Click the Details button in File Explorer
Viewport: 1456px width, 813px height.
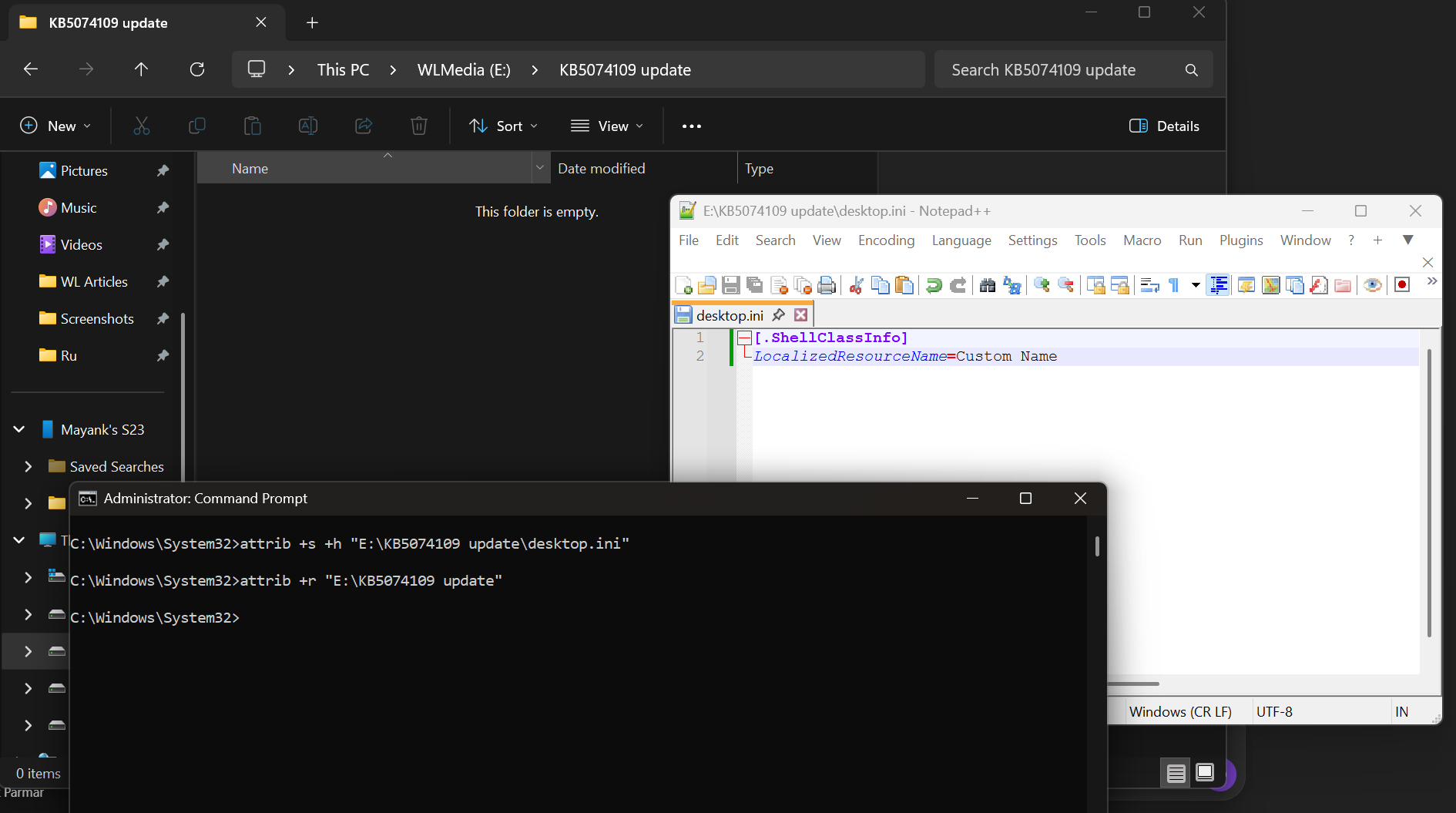(x=1164, y=126)
